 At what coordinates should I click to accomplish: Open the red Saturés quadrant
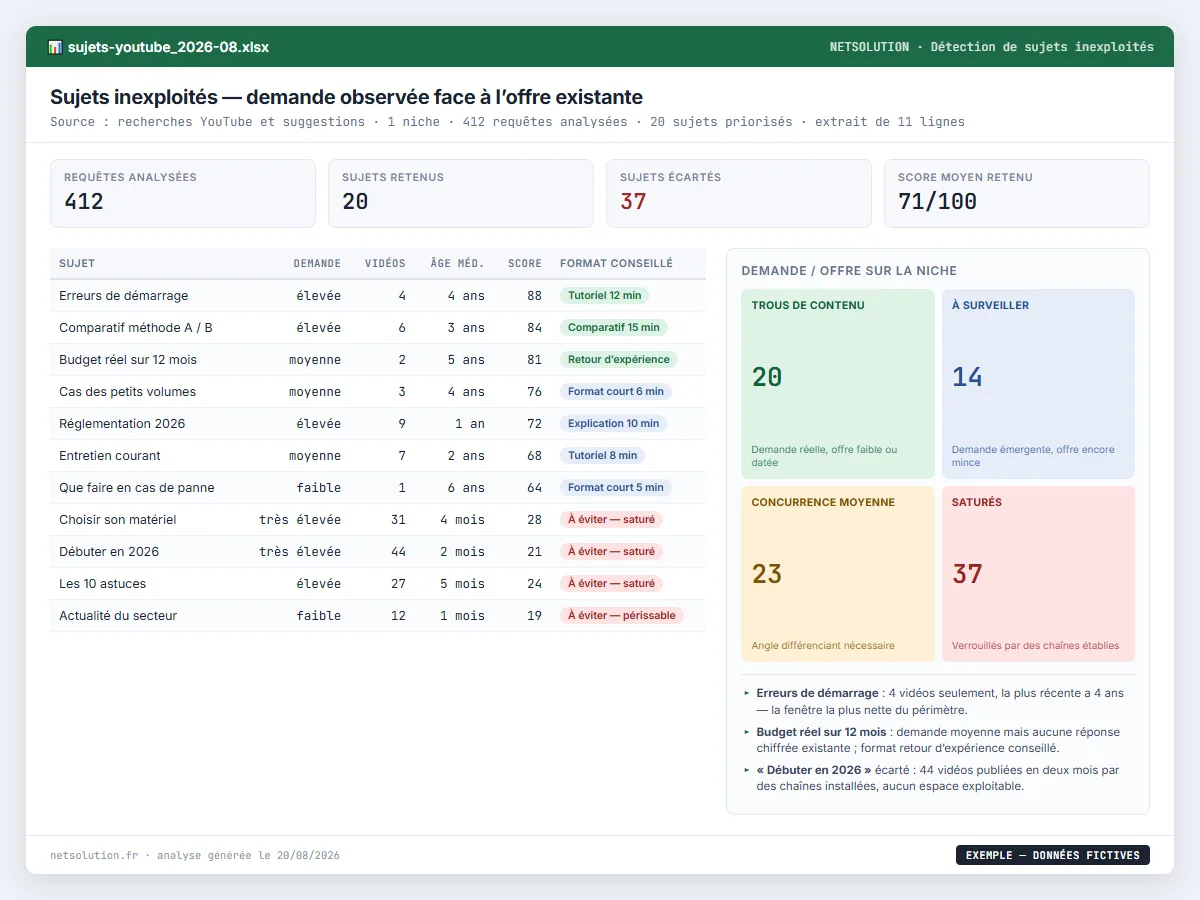click(x=1038, y=574)
